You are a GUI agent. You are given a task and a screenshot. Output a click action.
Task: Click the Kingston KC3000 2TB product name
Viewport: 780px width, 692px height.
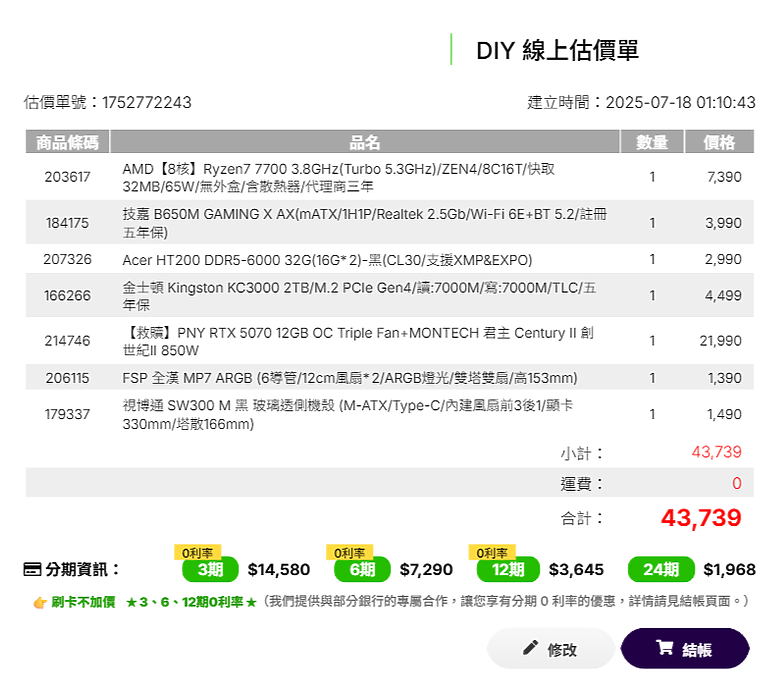tap(359, 296)
